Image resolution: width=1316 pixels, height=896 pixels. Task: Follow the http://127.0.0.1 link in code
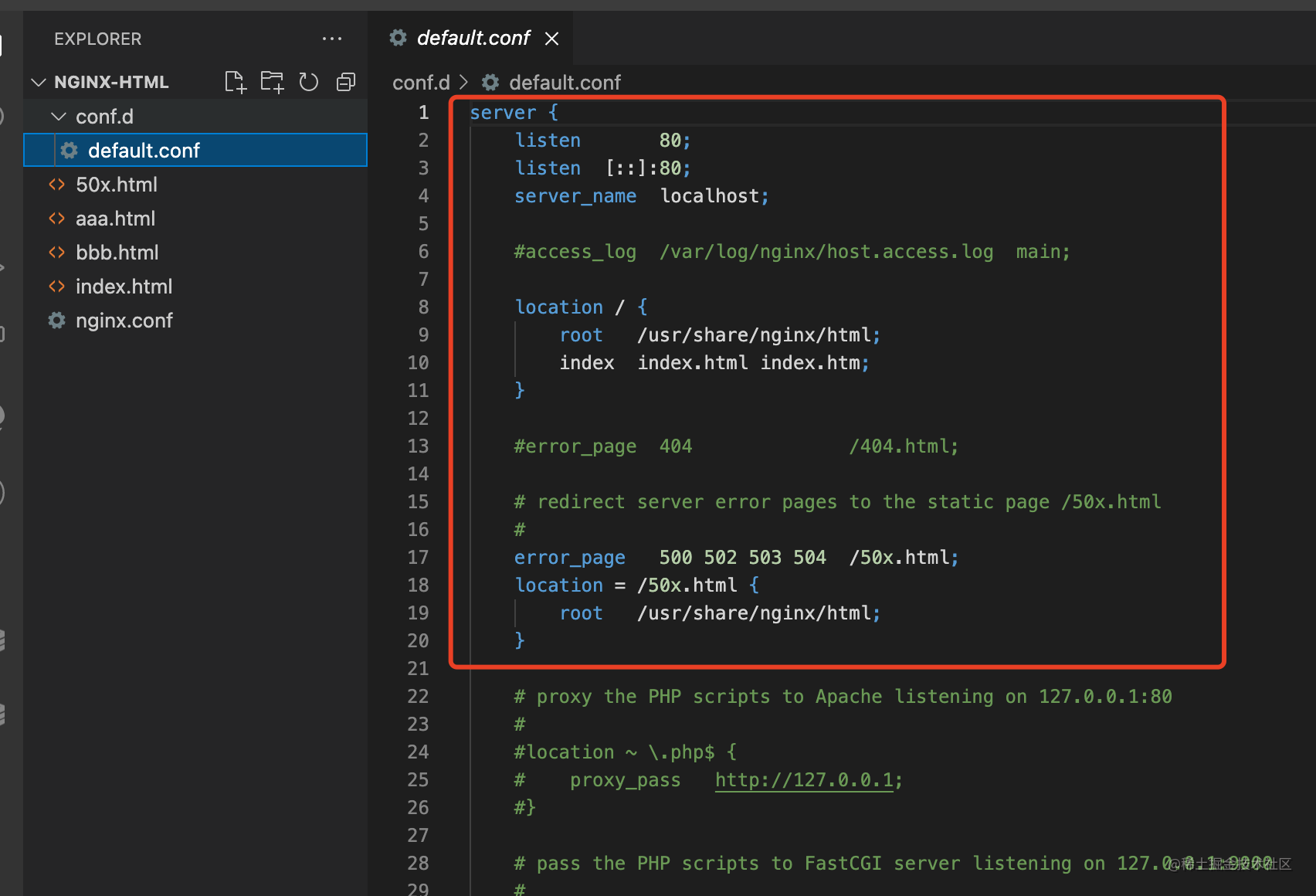click(804, 780)
